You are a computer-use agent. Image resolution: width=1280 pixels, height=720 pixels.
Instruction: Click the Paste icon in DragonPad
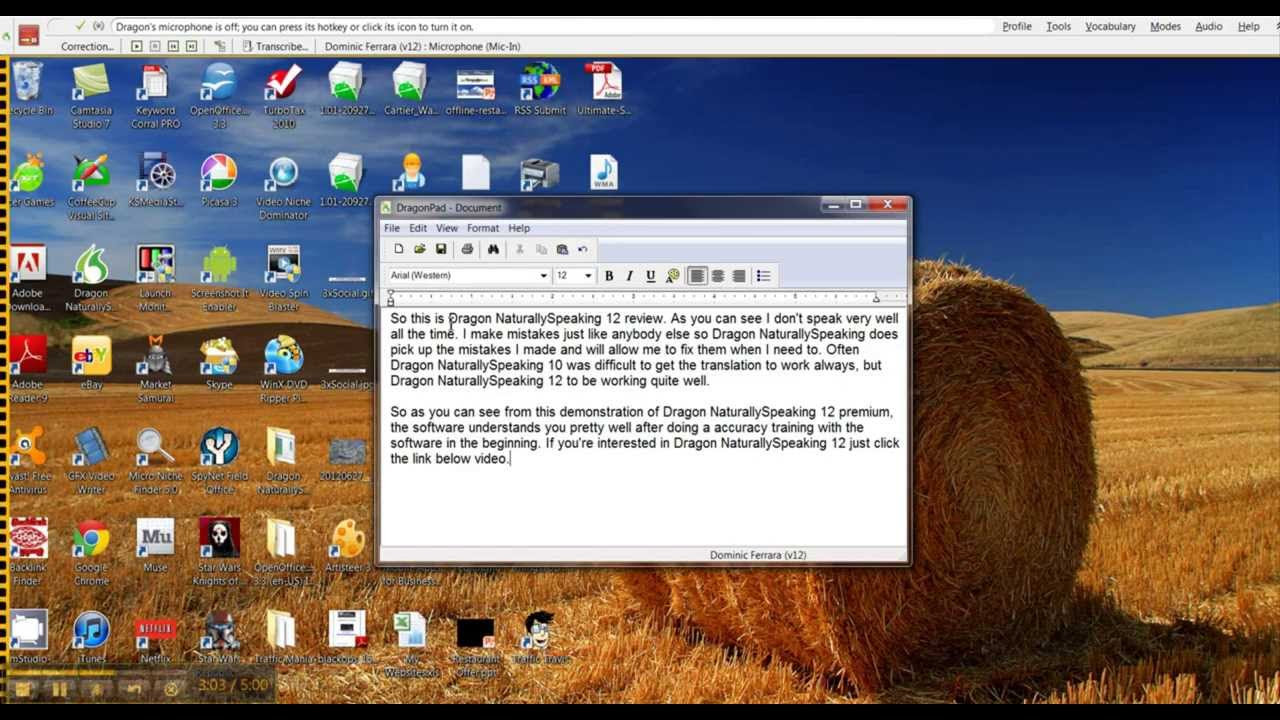coord(562,249)
